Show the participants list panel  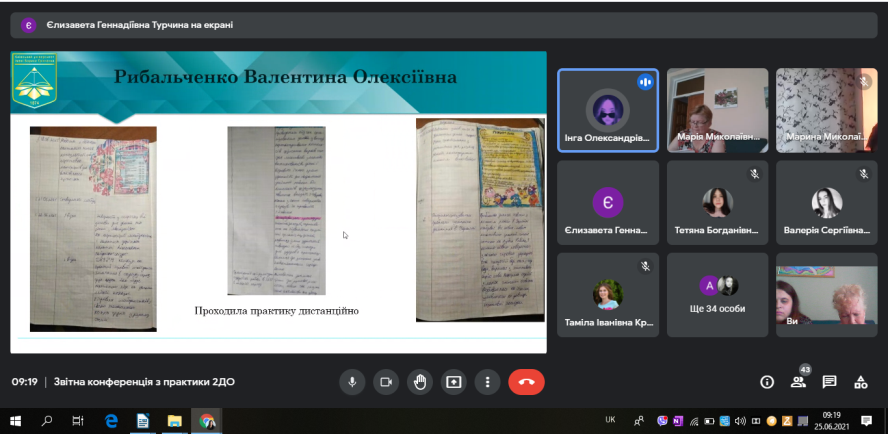click(x=798, y=382)
